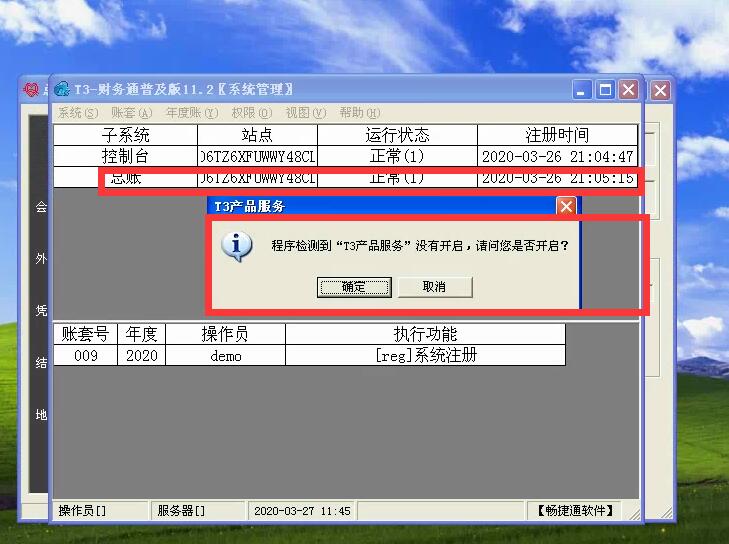The image size is (729, 544).
Task: Click the [reg]系统注册 cell
Action: point(425,356)
